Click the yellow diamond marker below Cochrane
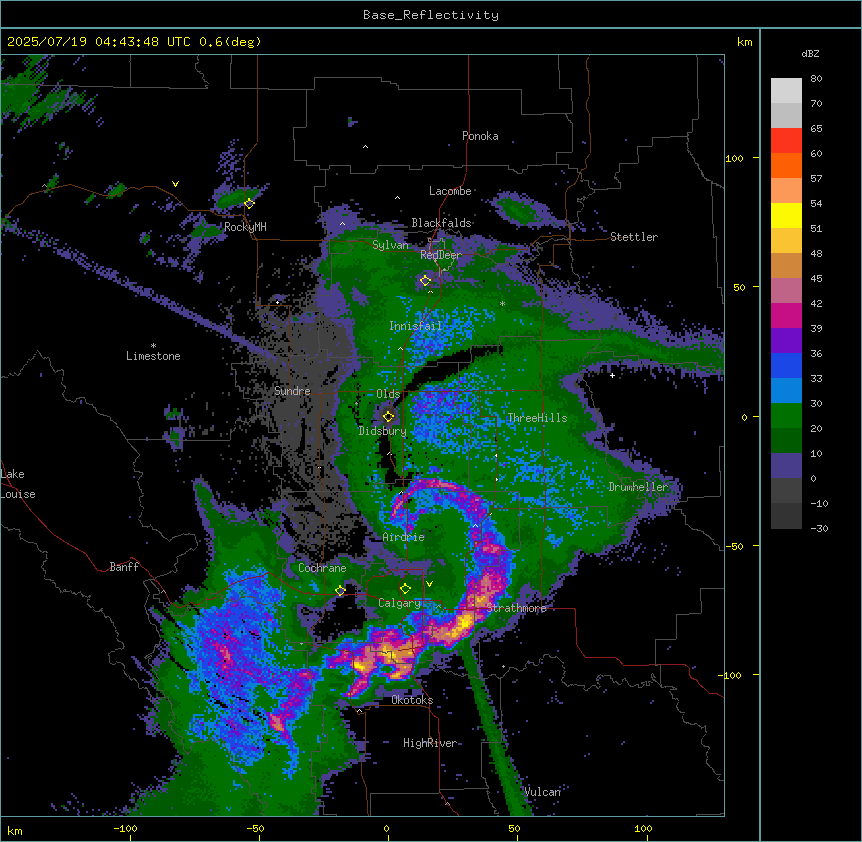Viewport: 862px width, 842px height. point(340,591)
